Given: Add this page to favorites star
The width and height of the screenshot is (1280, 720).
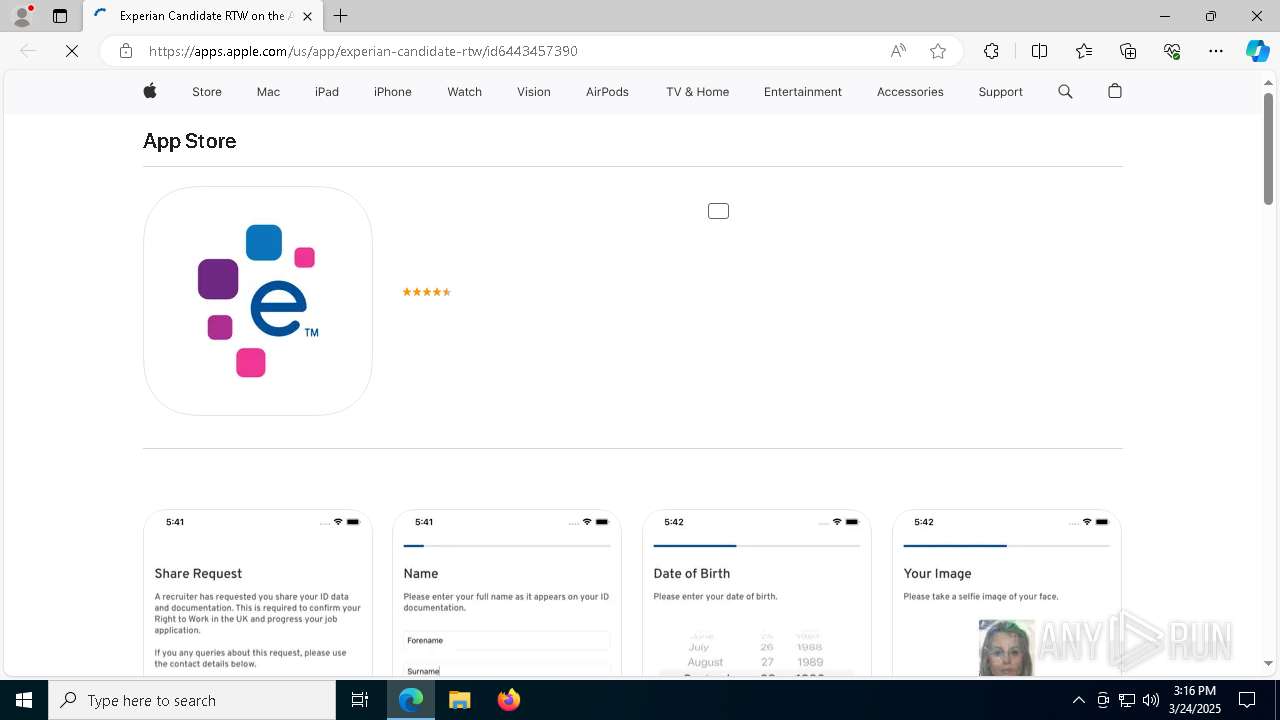Looking at the screenshot, I should pyautogui.click(x=938, y=51).
